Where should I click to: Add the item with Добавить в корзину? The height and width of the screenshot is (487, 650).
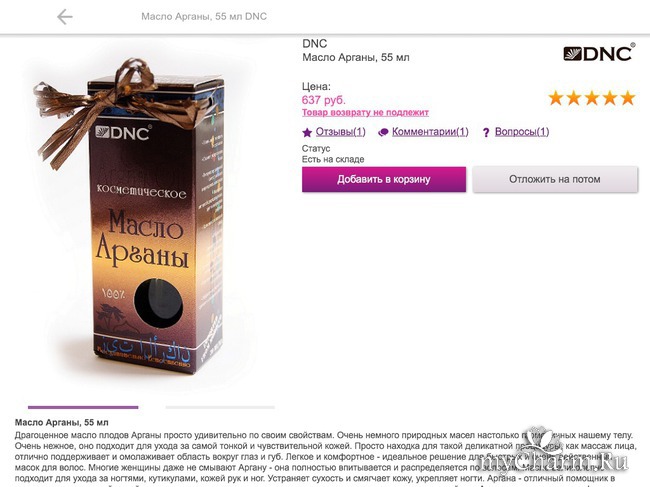click(384, 179)
